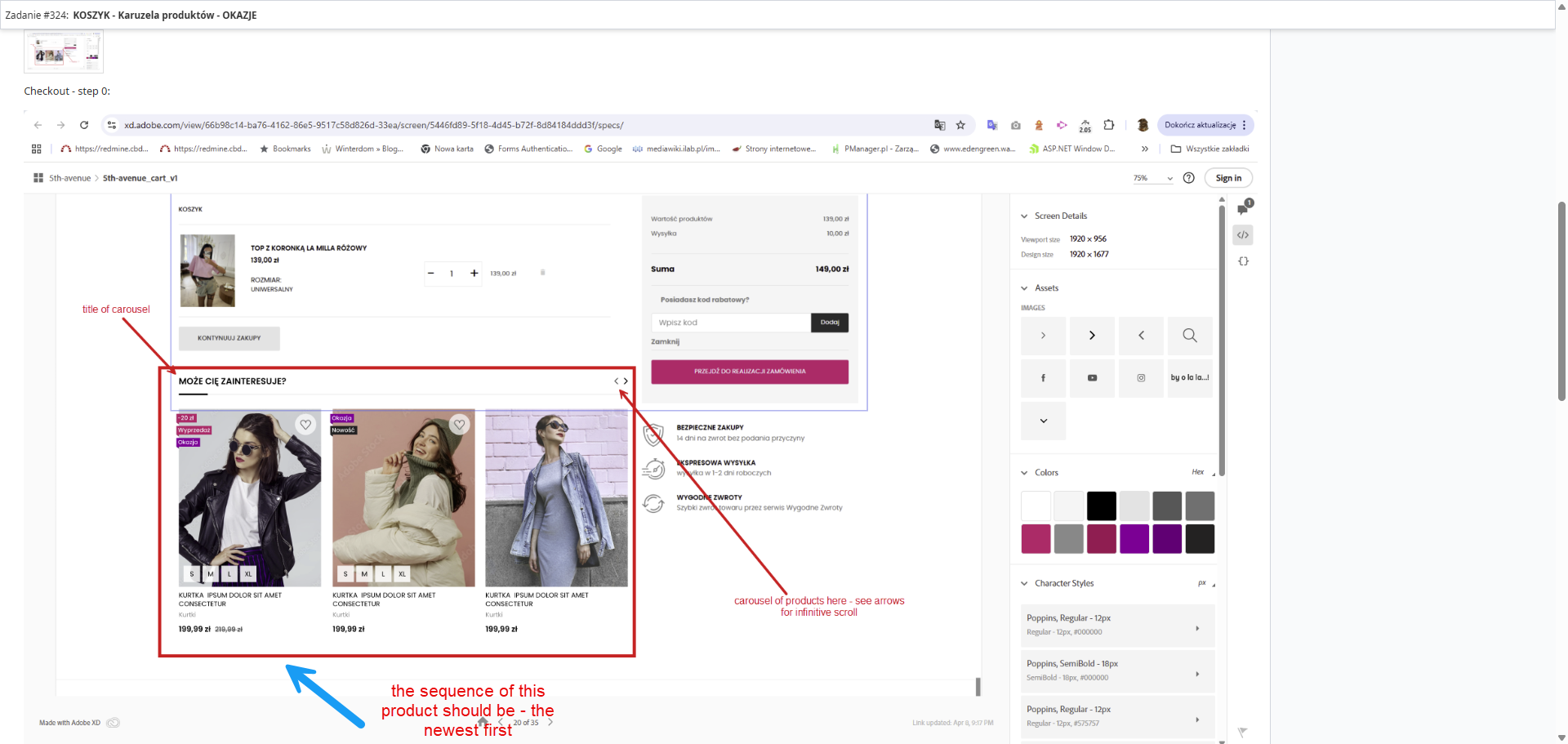Viewport: 1568px width, 744px height.
Task: Click the Sign in button
Action: [1228, 178]
